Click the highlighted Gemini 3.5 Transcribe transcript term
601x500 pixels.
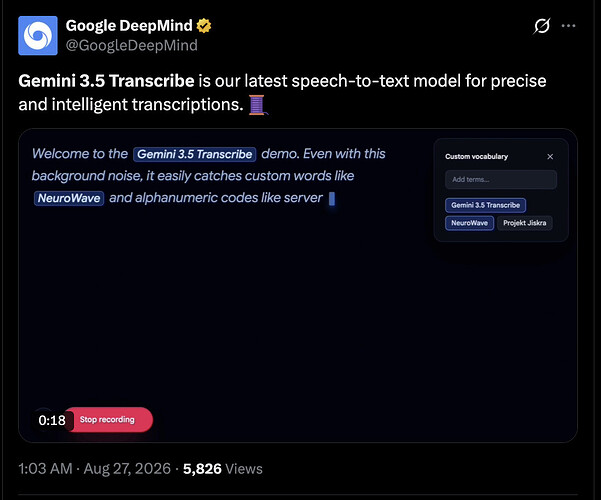point(195,154)
